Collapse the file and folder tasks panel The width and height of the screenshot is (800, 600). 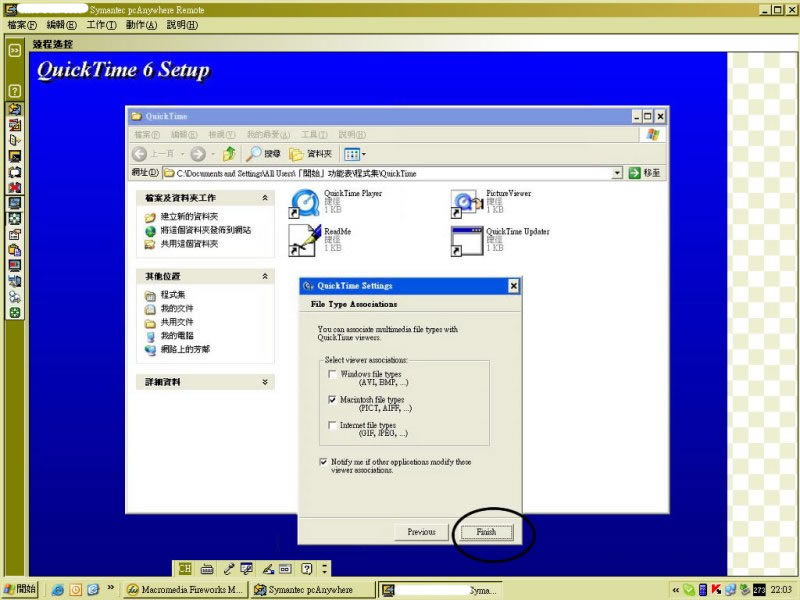[x=265, y=198]
